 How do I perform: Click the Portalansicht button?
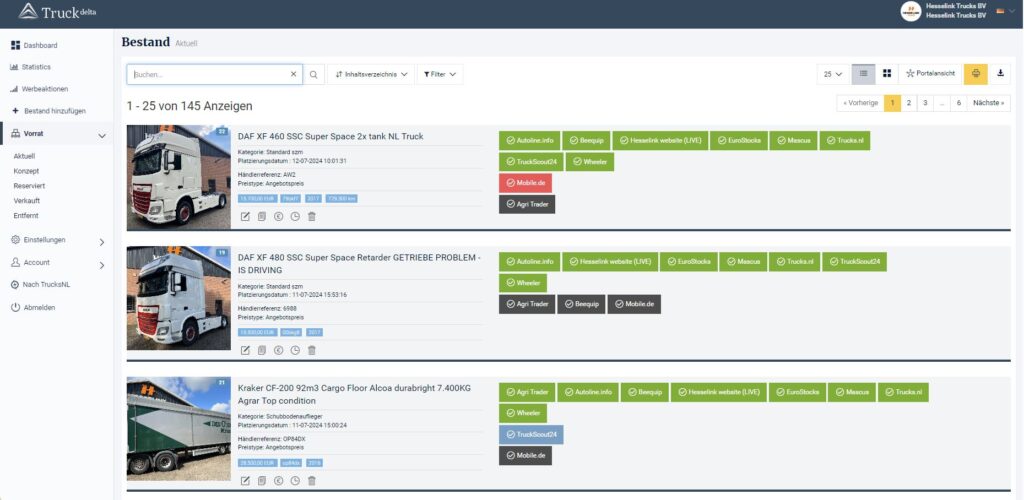pyautogui.click(x=929, y=74)
